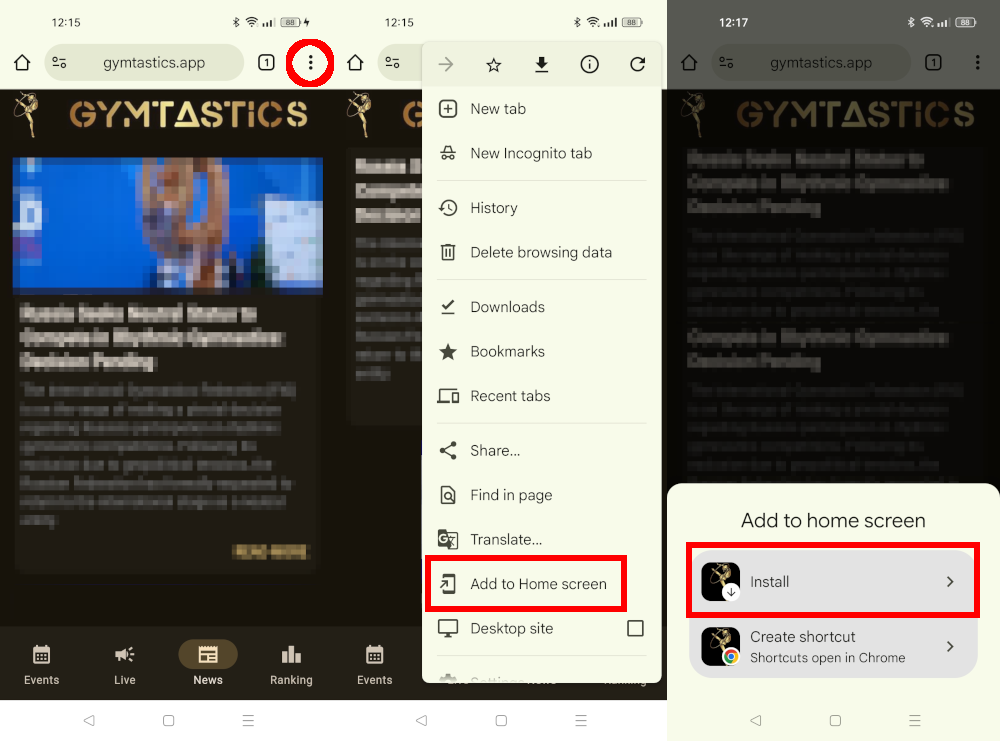Open New Incognito tab
Screen dimensions: 1000x741
[530, 153]
